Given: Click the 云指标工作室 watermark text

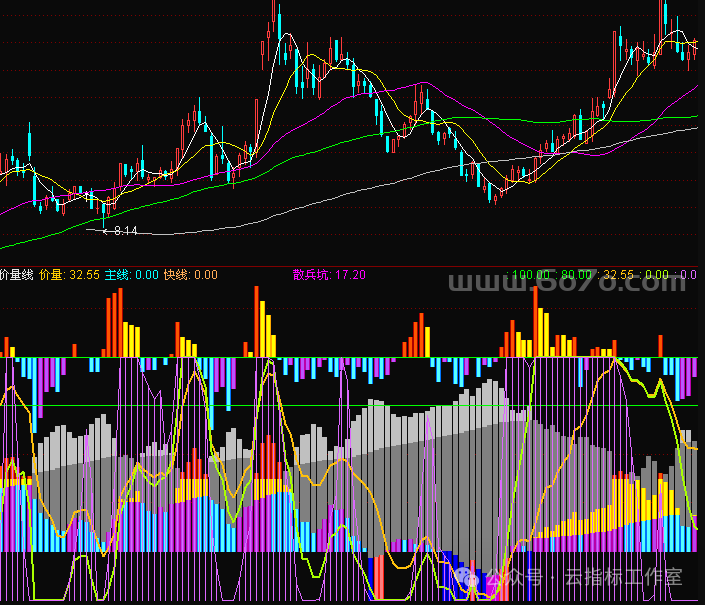Looking at the screenshot, I should [x=623, y=577].
